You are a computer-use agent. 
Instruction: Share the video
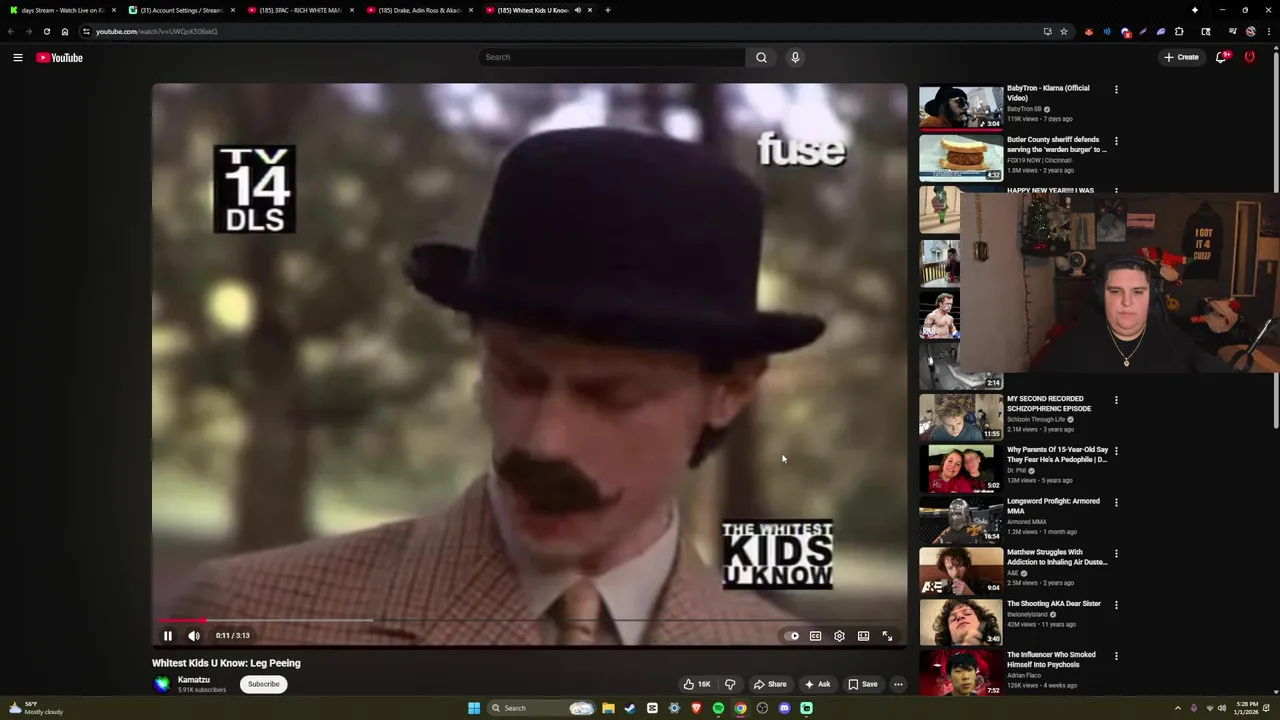tap(769, 685)
